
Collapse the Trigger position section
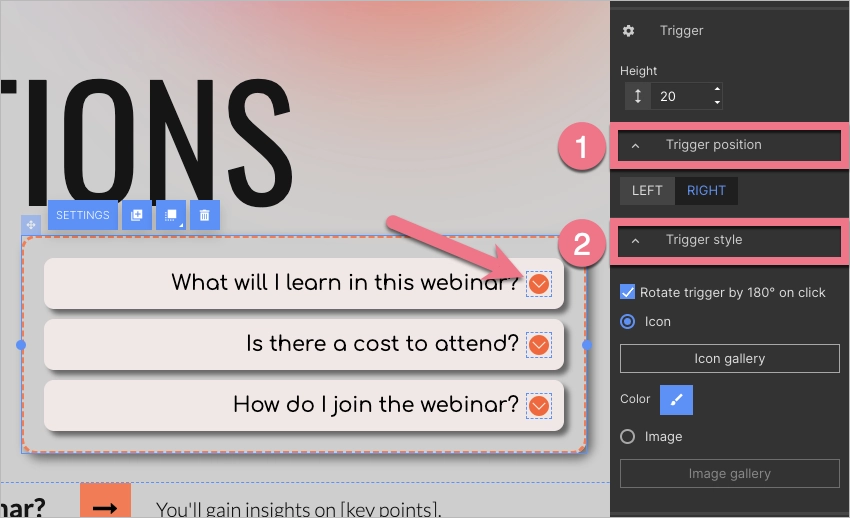(x=729, y=145)
